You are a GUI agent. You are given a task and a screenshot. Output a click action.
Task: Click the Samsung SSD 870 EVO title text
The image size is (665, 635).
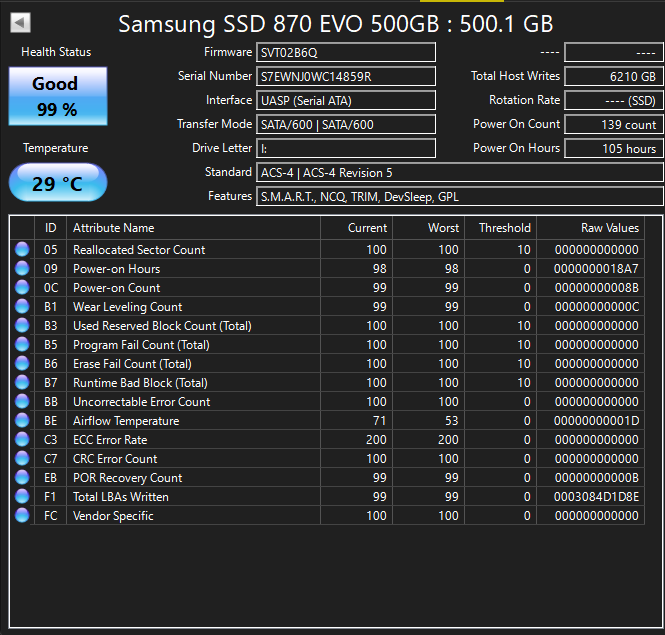(335, 23)
